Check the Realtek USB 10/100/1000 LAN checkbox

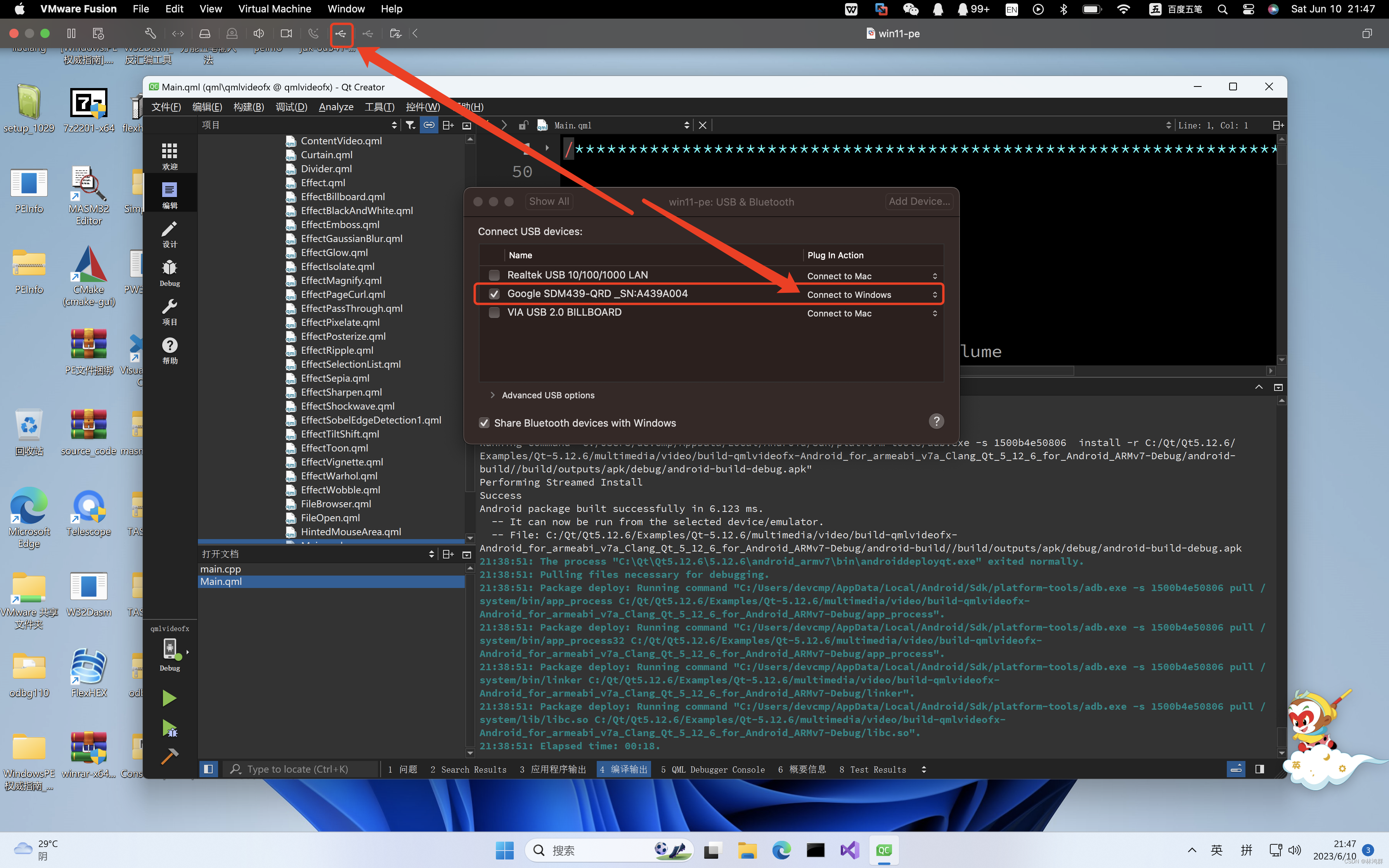[x=494, y=275]
